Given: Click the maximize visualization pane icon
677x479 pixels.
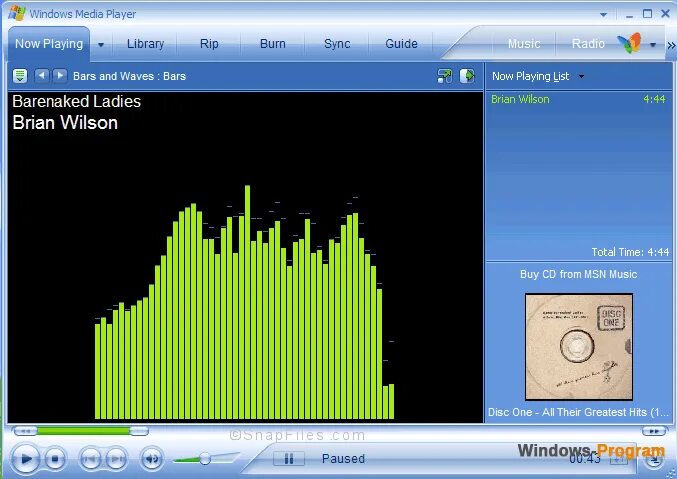Looking at the screenshot, I should [467, 76].
